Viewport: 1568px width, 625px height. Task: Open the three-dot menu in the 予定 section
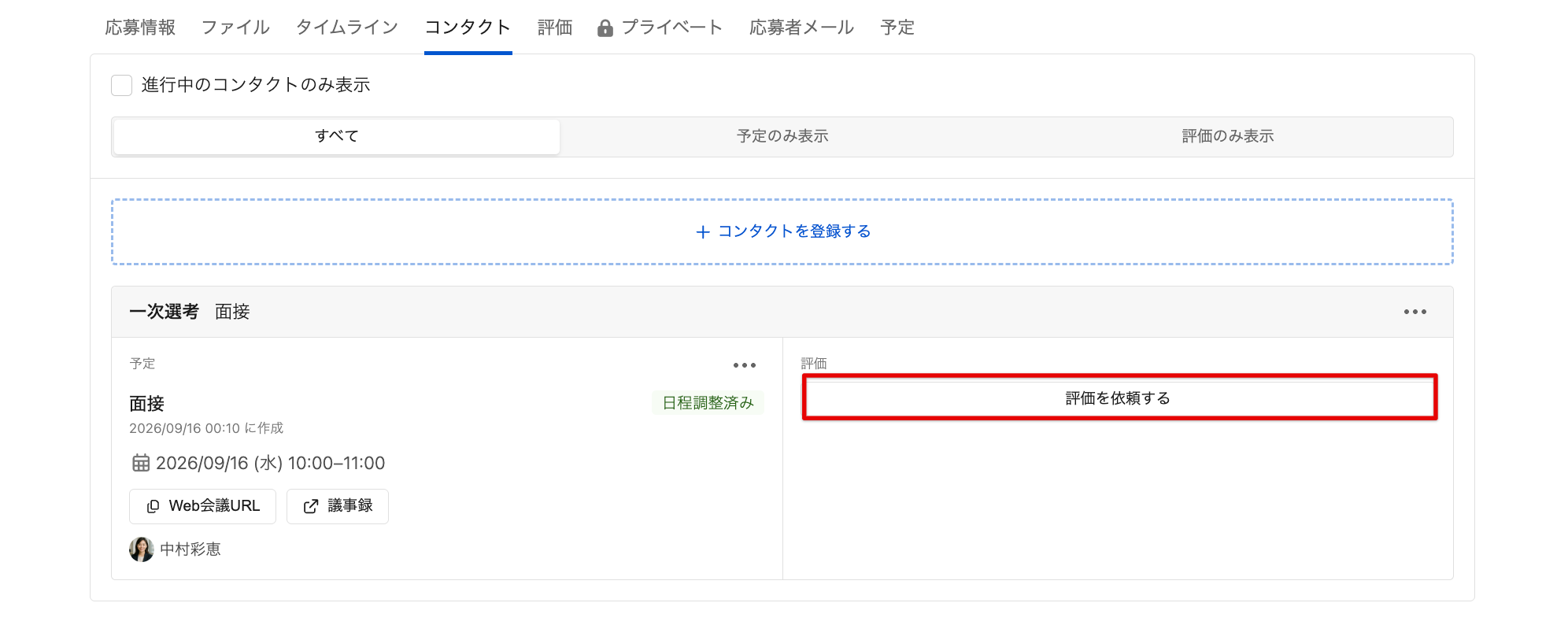pos(745,365)
